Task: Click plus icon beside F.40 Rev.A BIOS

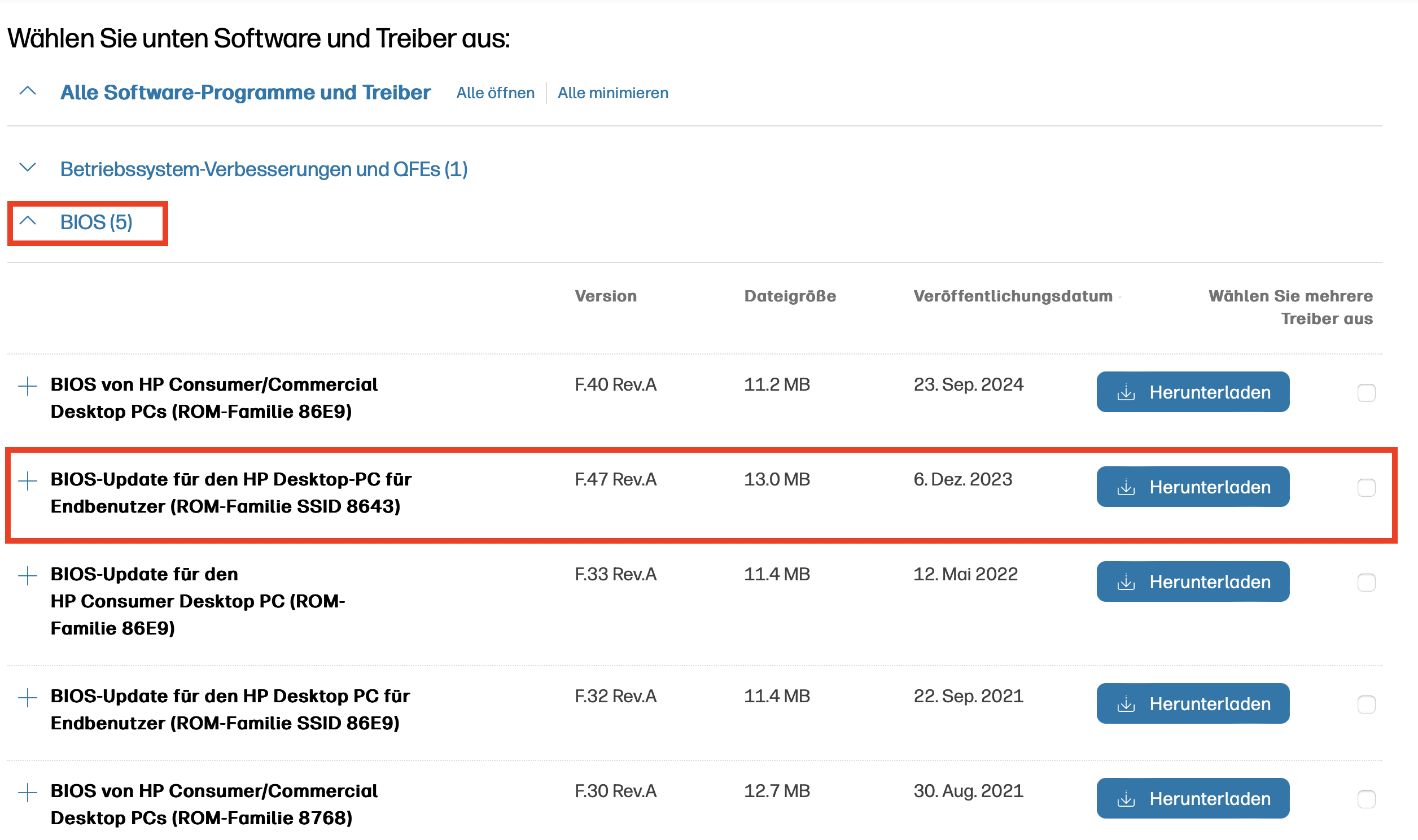Action: point(27,387)
